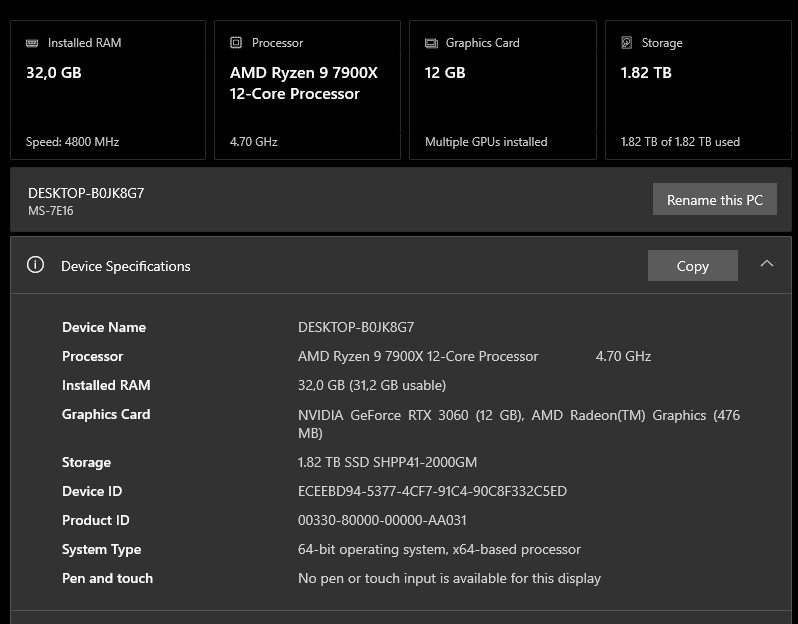Click the Product ID label
Image resolution: width=798 pixels, height=624 pixels.
96,520
